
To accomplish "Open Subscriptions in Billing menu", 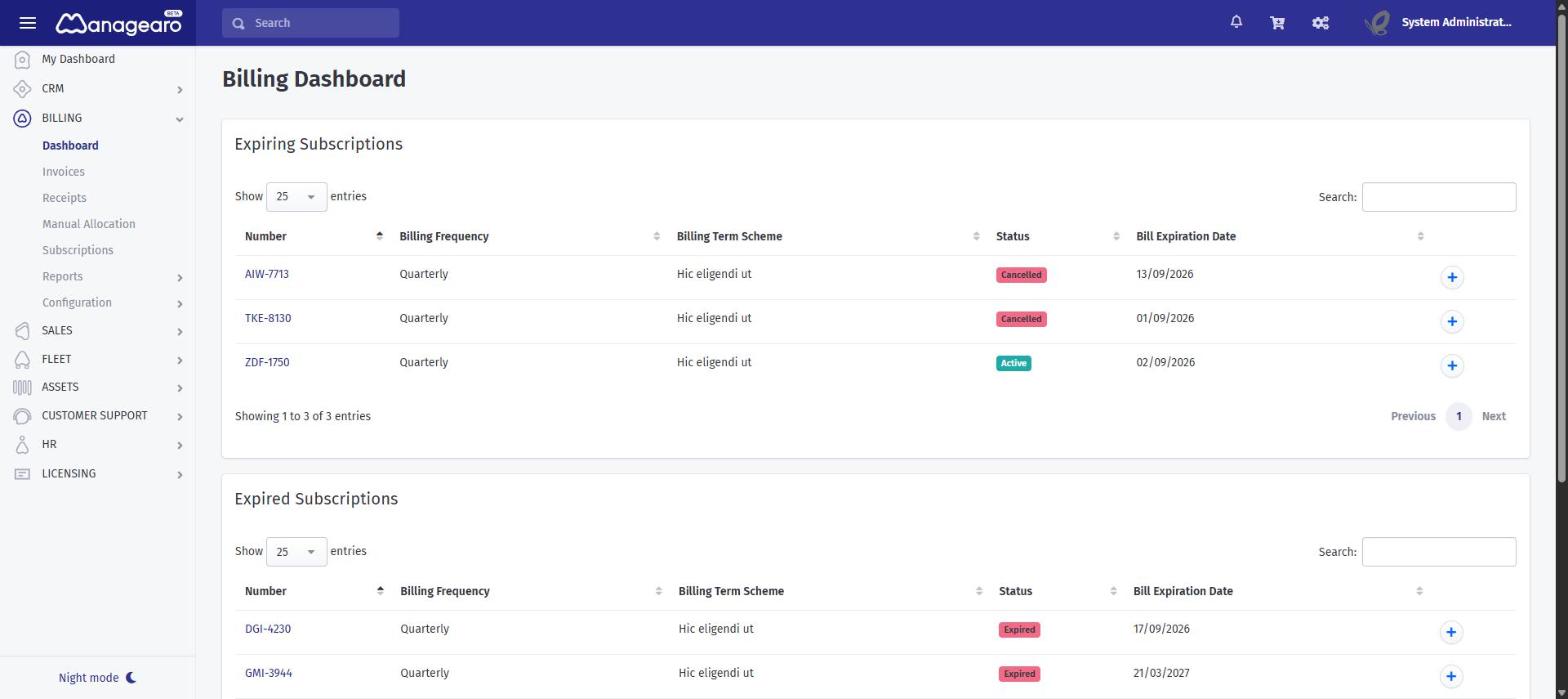I will pos(78,250).
